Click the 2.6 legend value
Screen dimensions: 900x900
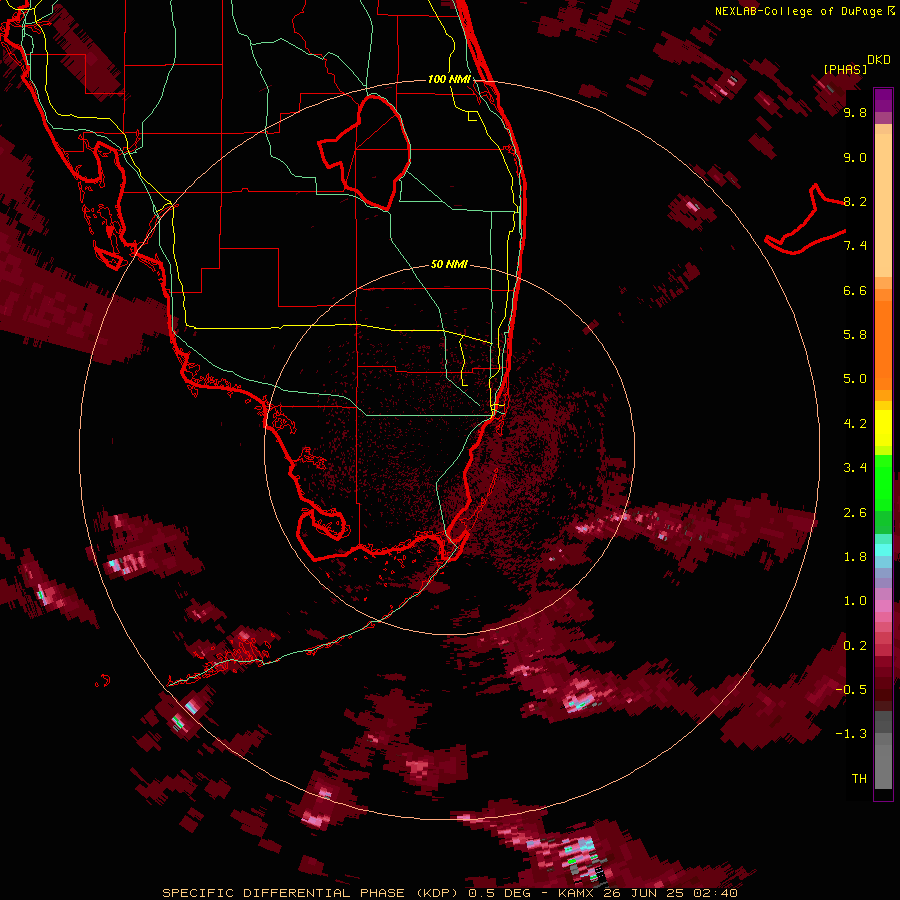855,512
